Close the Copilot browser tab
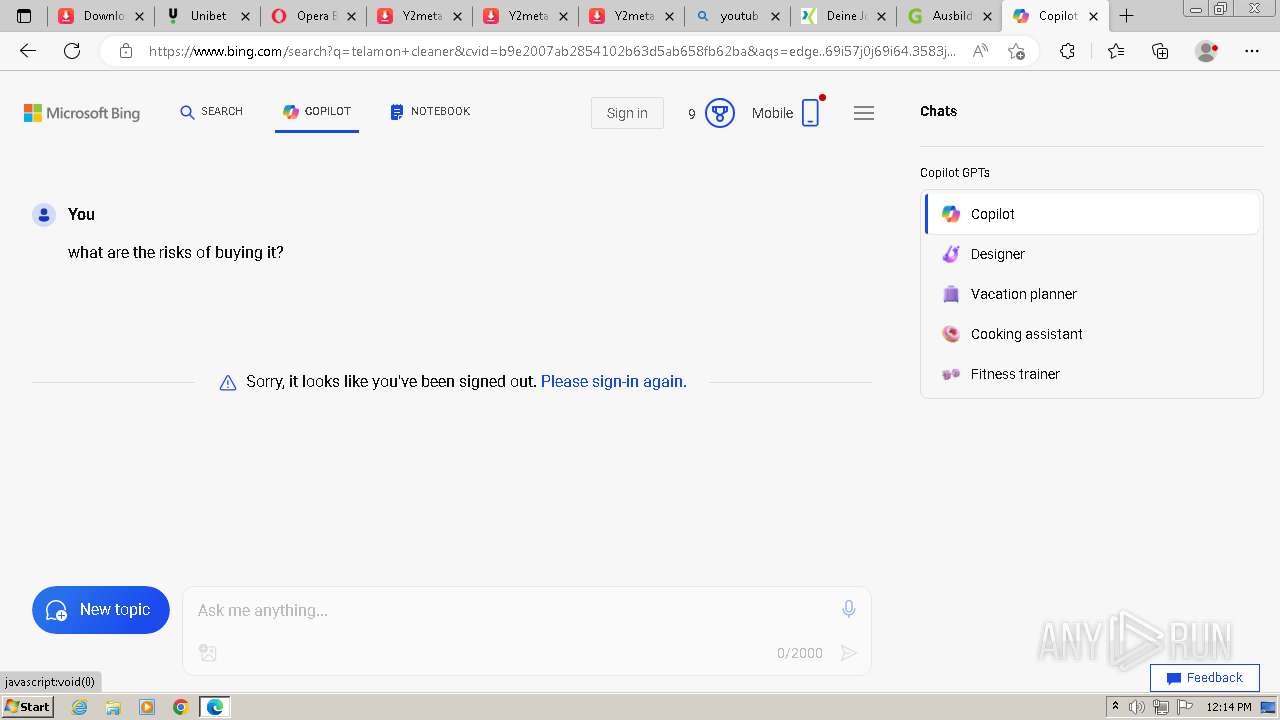This screenshot has width=1280, height=720. tap(1093, 16)
